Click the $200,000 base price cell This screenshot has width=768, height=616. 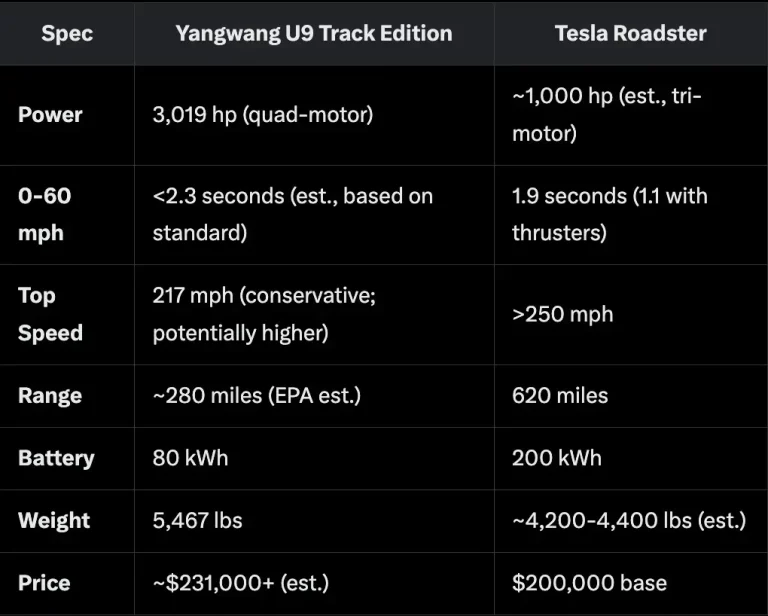coord(589,582)
